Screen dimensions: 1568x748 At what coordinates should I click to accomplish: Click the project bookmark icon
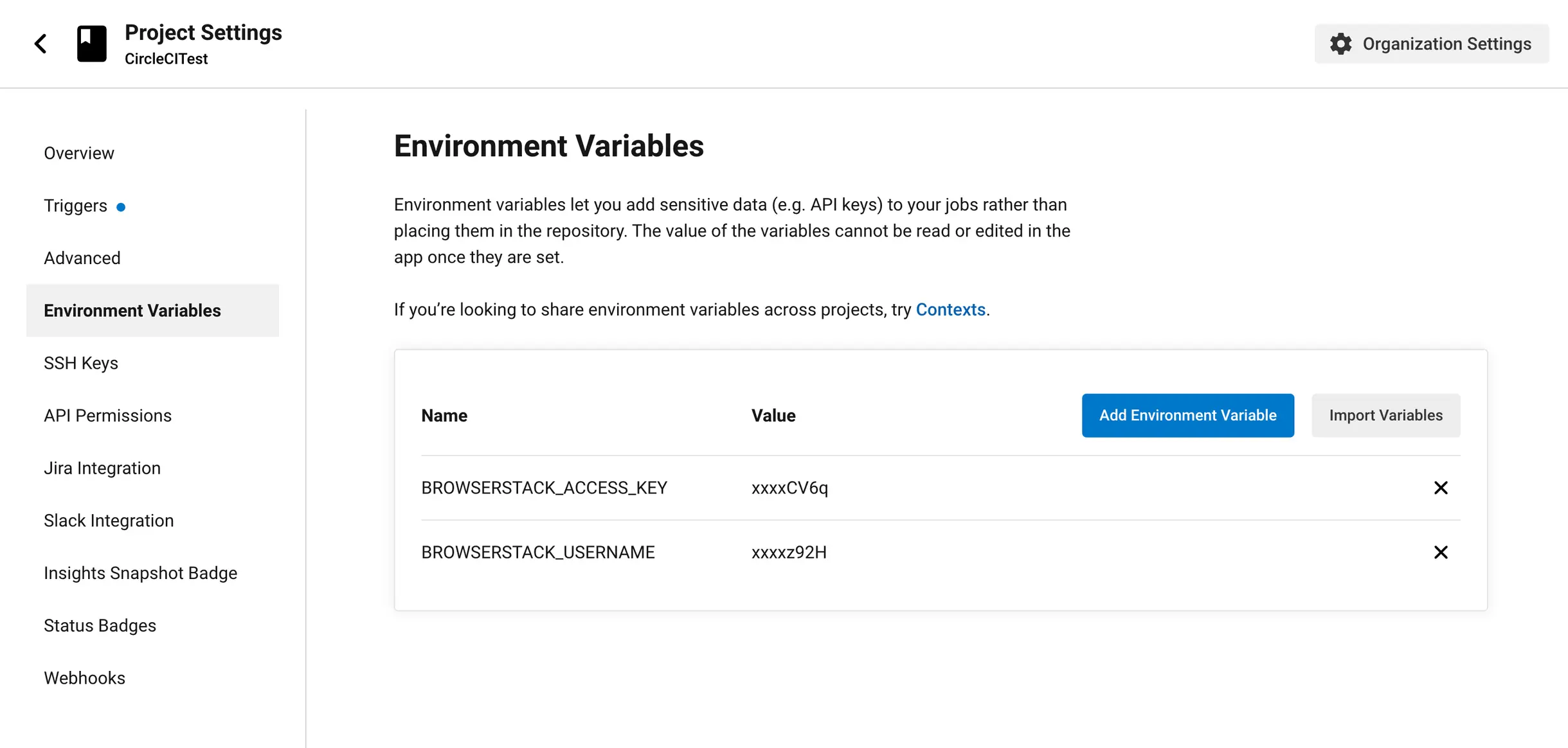click(x=92, y=44)
